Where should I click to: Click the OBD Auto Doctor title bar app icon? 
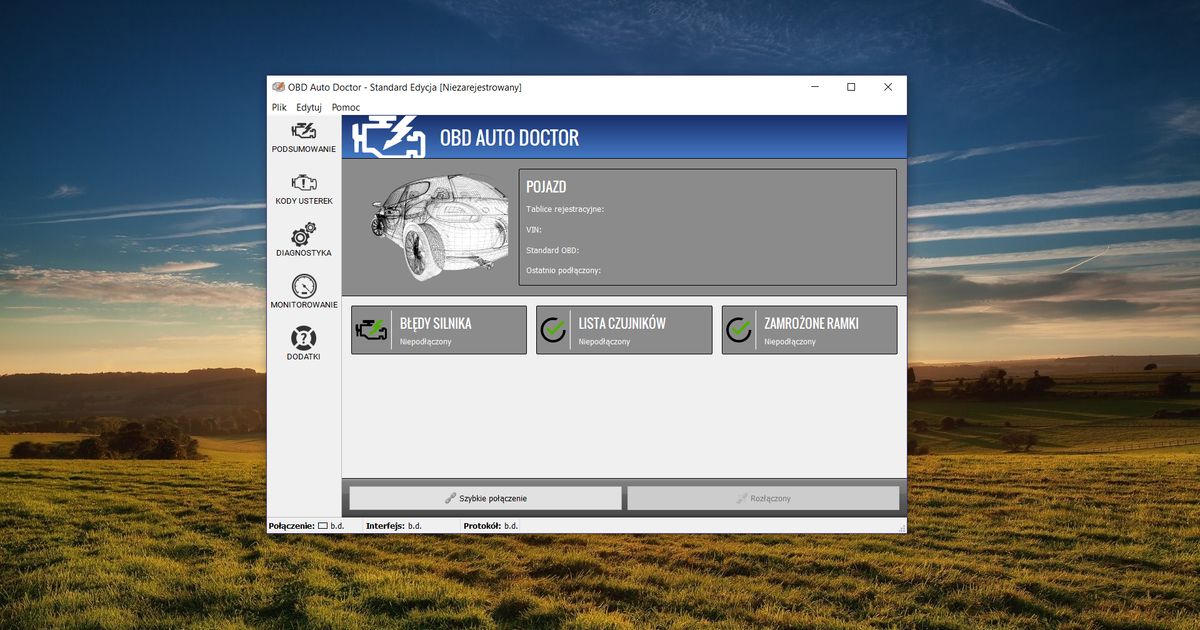[x=278, y=87]
